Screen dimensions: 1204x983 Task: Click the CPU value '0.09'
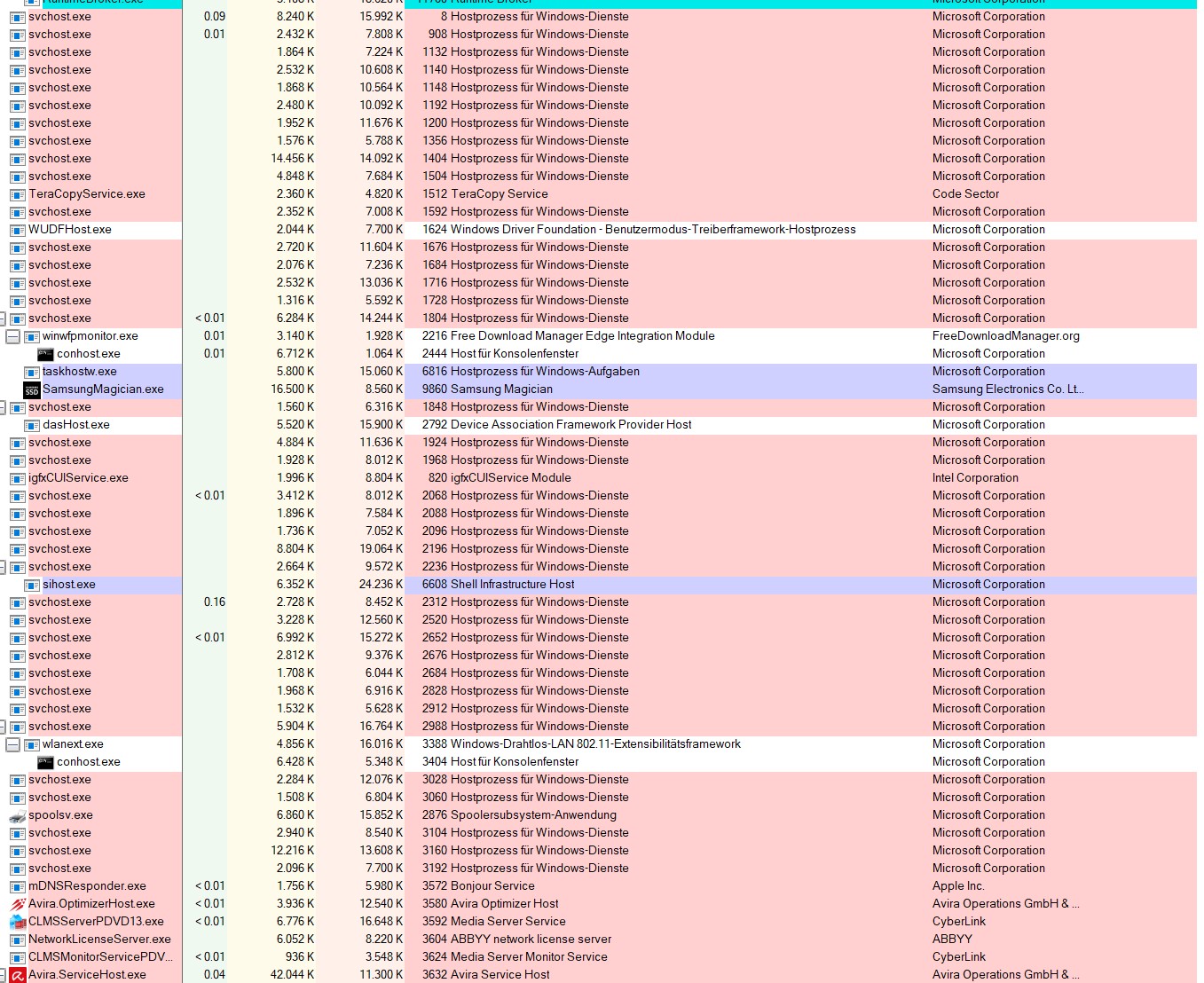214,17
